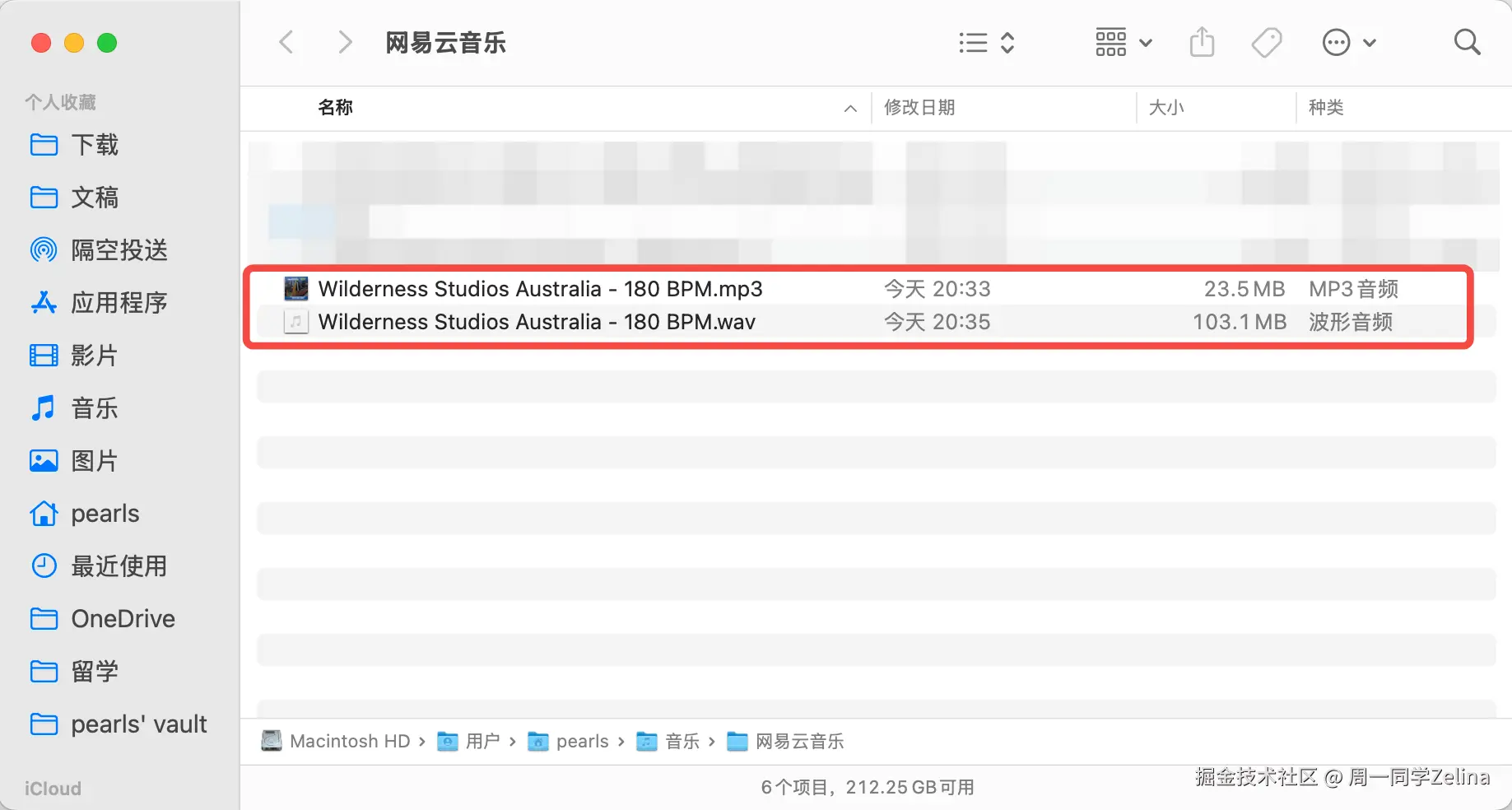Click the Macintosh HD disk icon

point(272,741)
